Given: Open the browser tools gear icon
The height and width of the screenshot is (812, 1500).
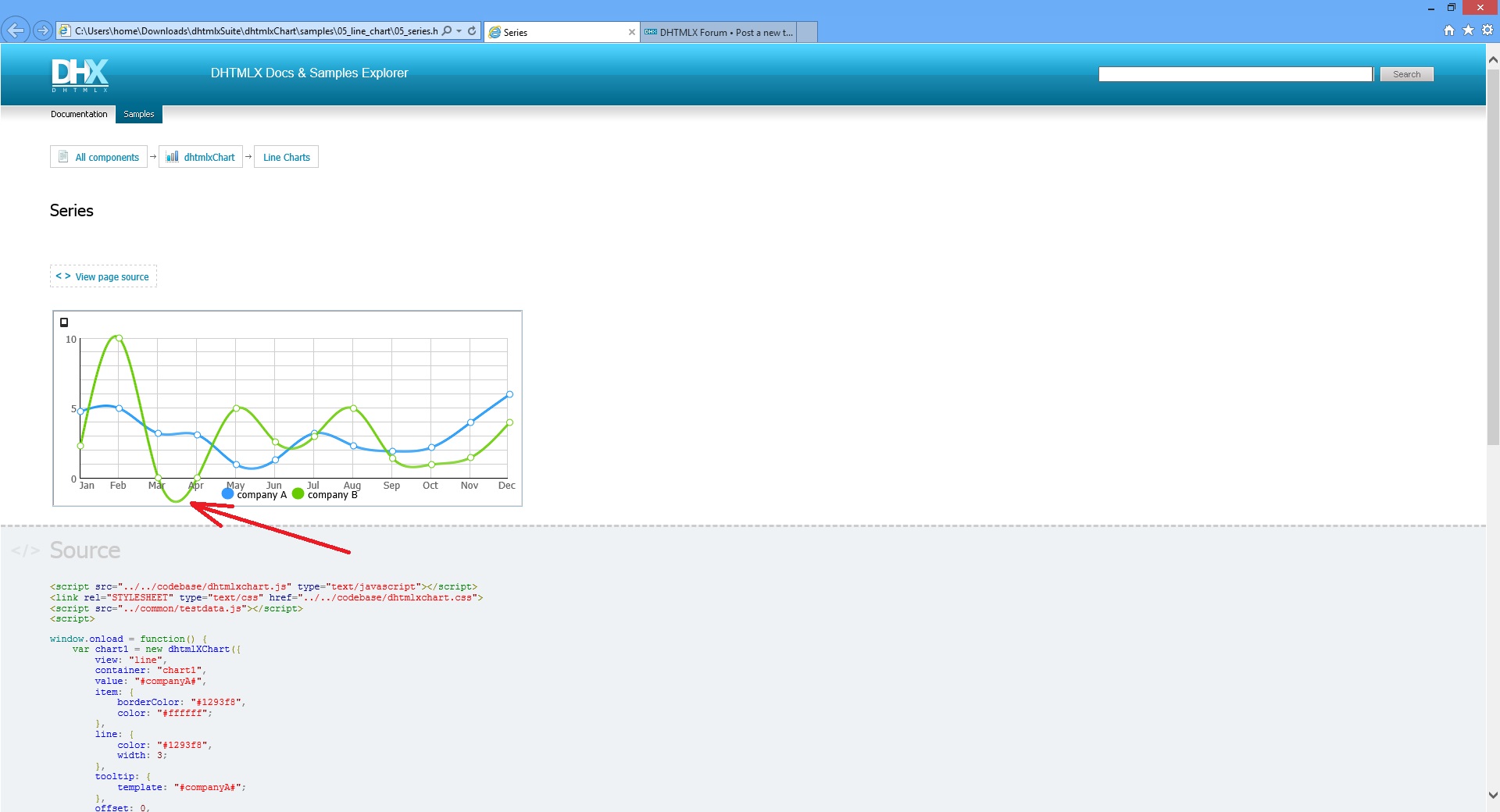Looking at the screenshot, I should tap(1487, 30).
